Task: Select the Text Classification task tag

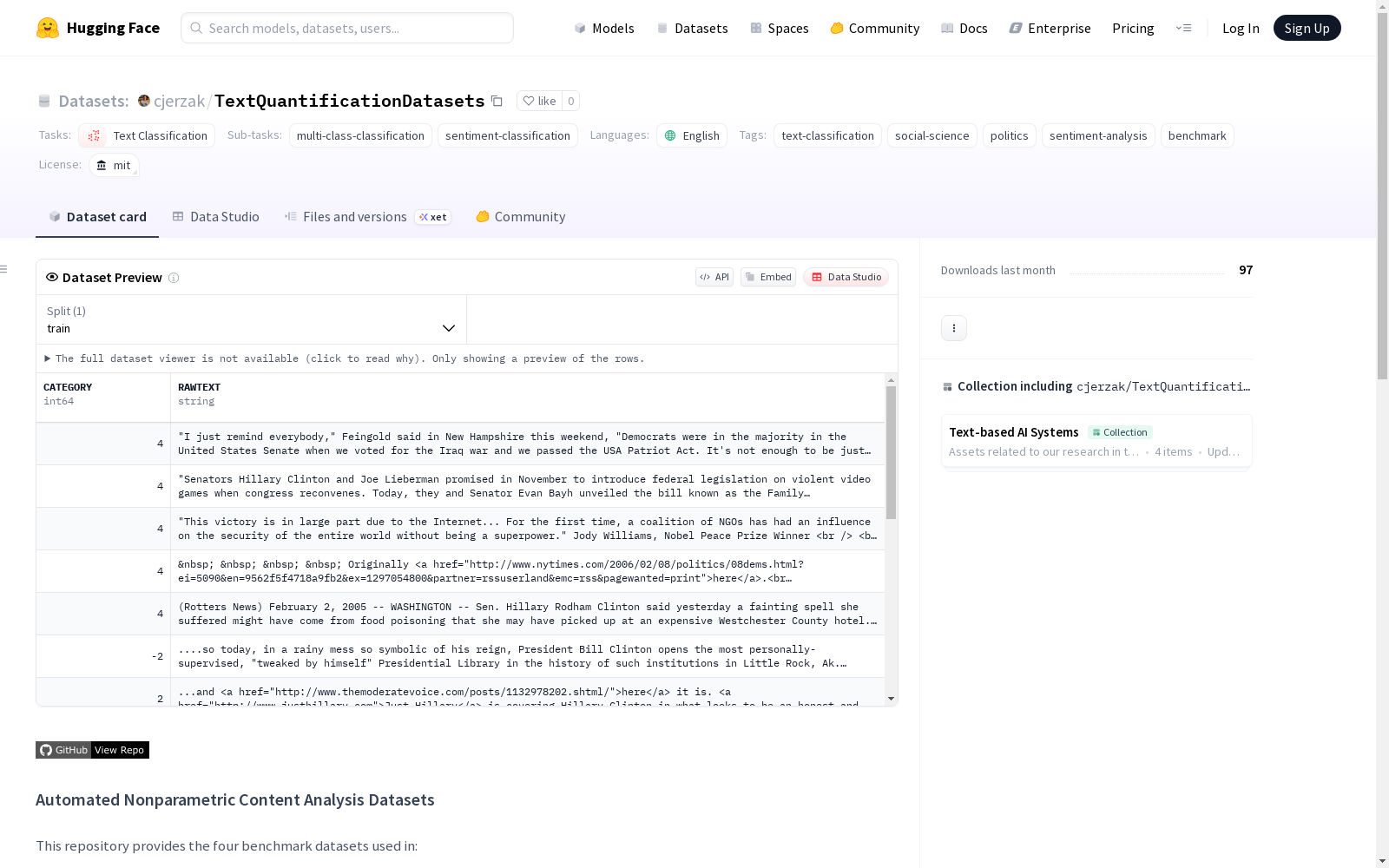Action: [x=147, y=135]
